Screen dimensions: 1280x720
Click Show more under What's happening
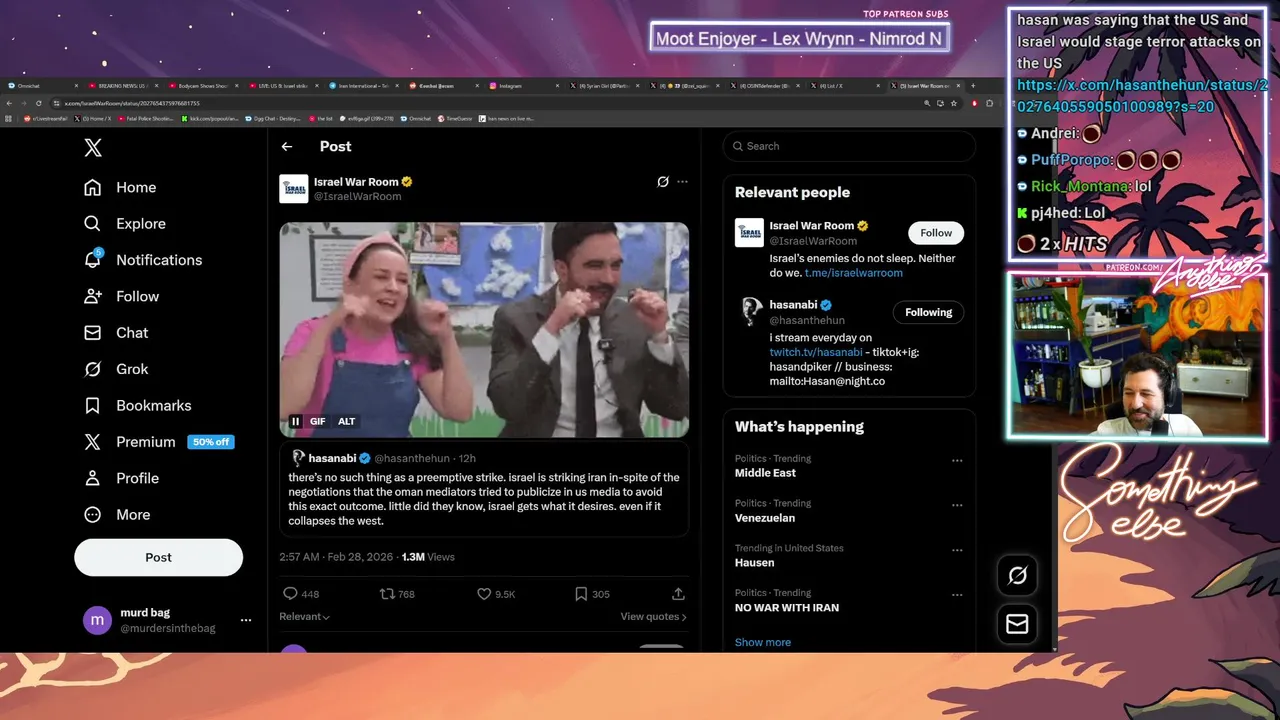763,642
